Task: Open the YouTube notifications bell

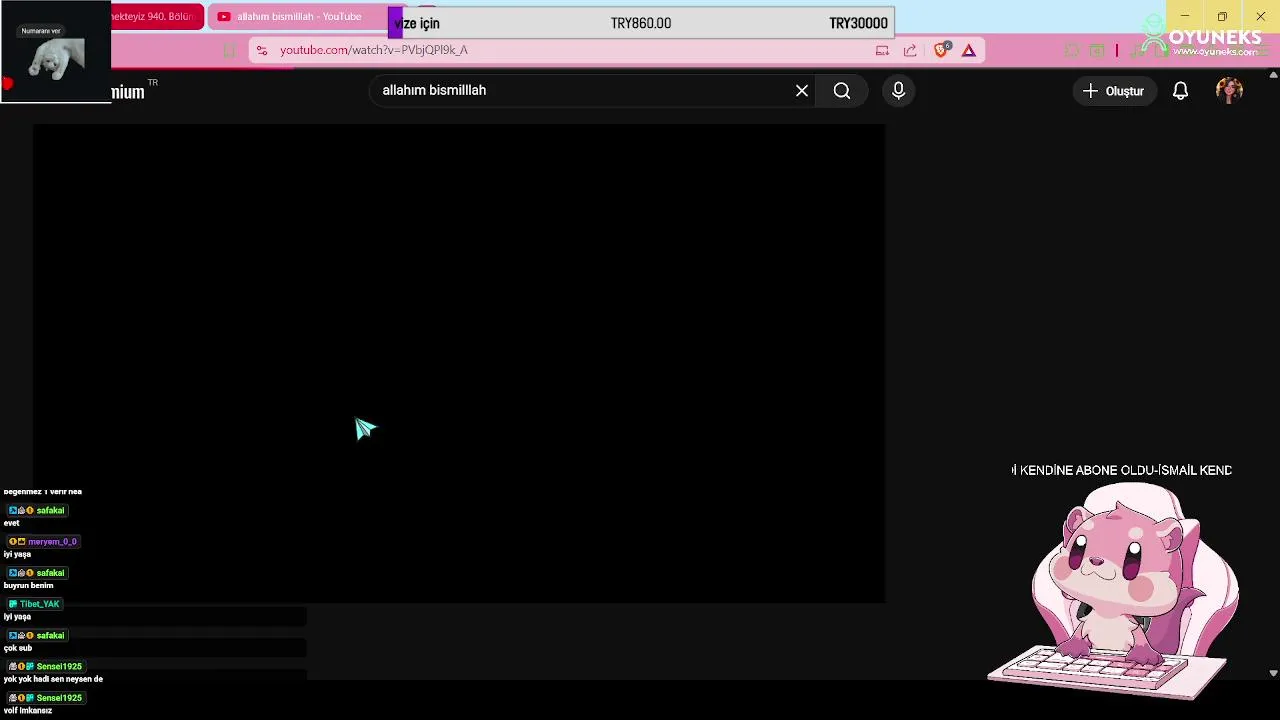Action: pos(1180,91)
